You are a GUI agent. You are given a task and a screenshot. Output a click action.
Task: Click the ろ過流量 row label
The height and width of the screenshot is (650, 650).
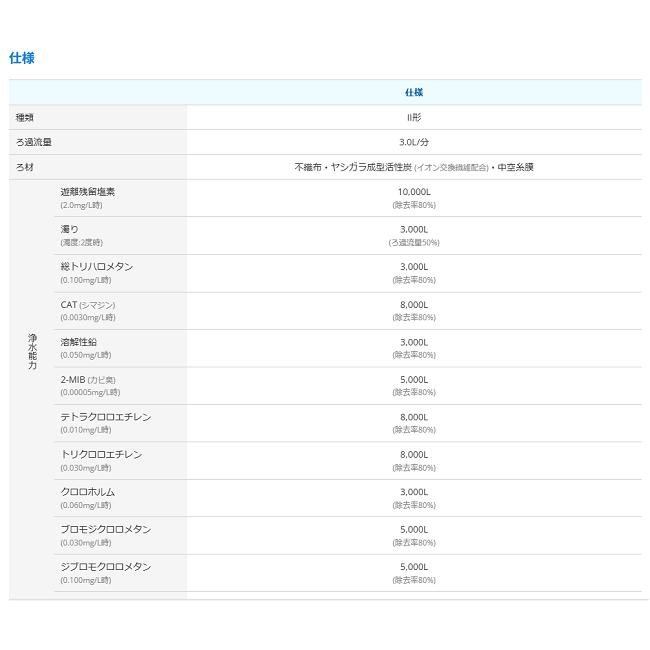point(34,142)
